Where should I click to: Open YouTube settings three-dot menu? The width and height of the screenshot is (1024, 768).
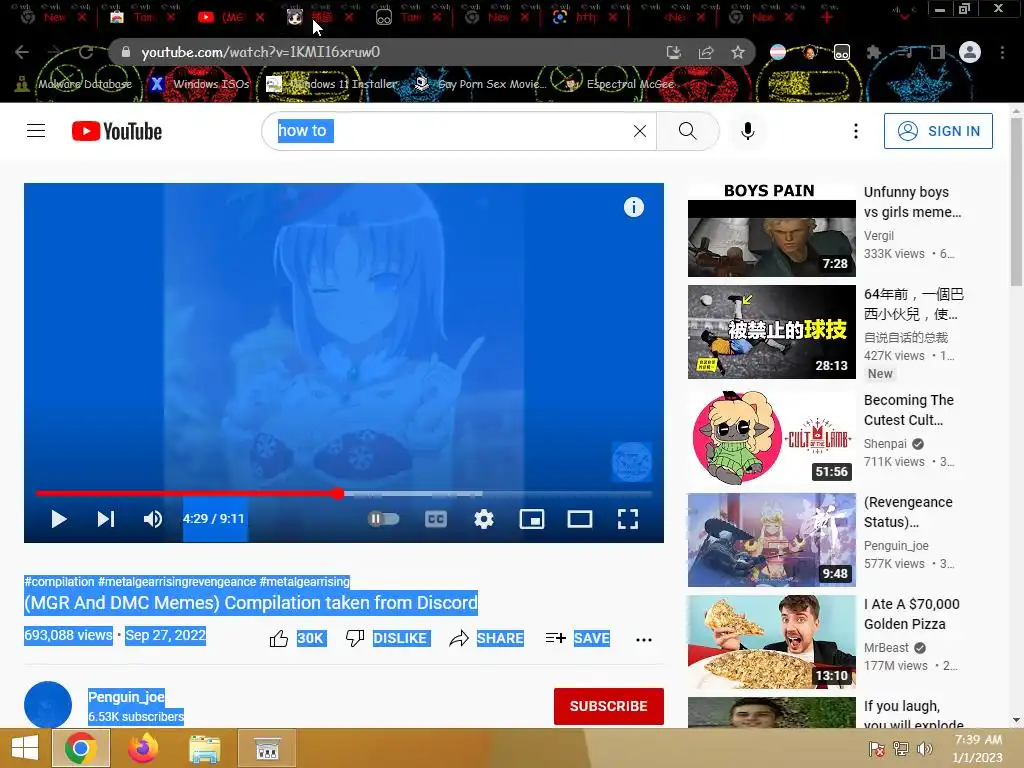click(856, 131)
